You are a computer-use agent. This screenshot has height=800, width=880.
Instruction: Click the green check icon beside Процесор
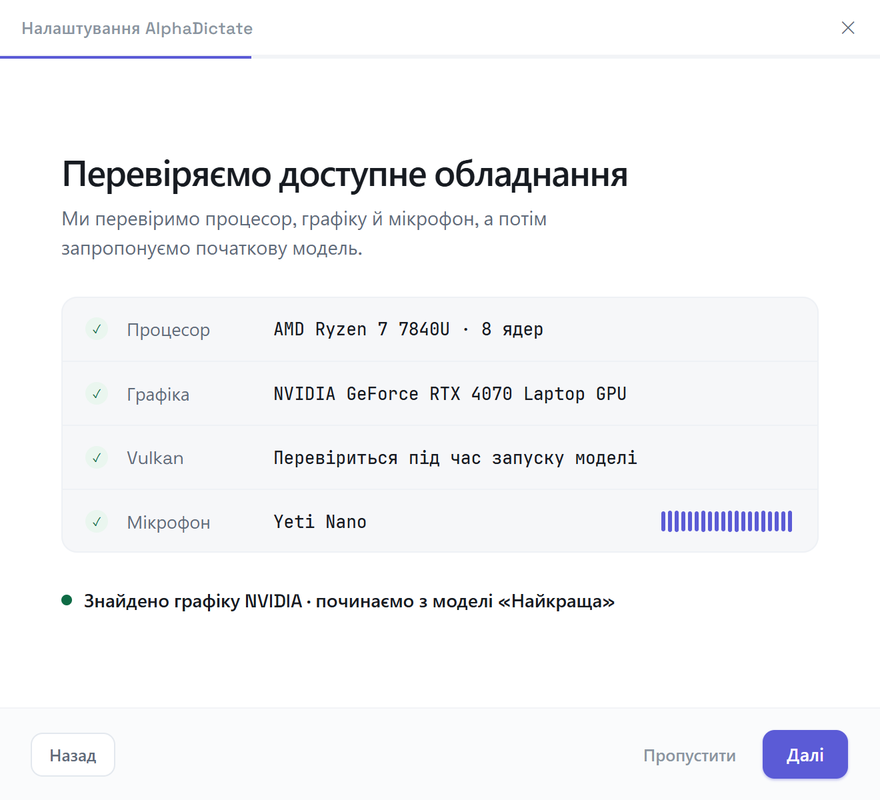(x=97, y=329)
